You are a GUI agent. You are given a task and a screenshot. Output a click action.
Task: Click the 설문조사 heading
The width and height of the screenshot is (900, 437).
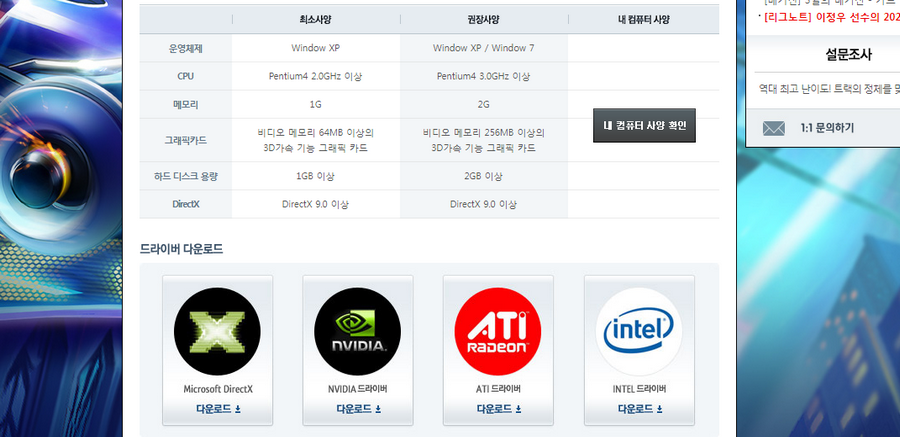click(848, 55)
